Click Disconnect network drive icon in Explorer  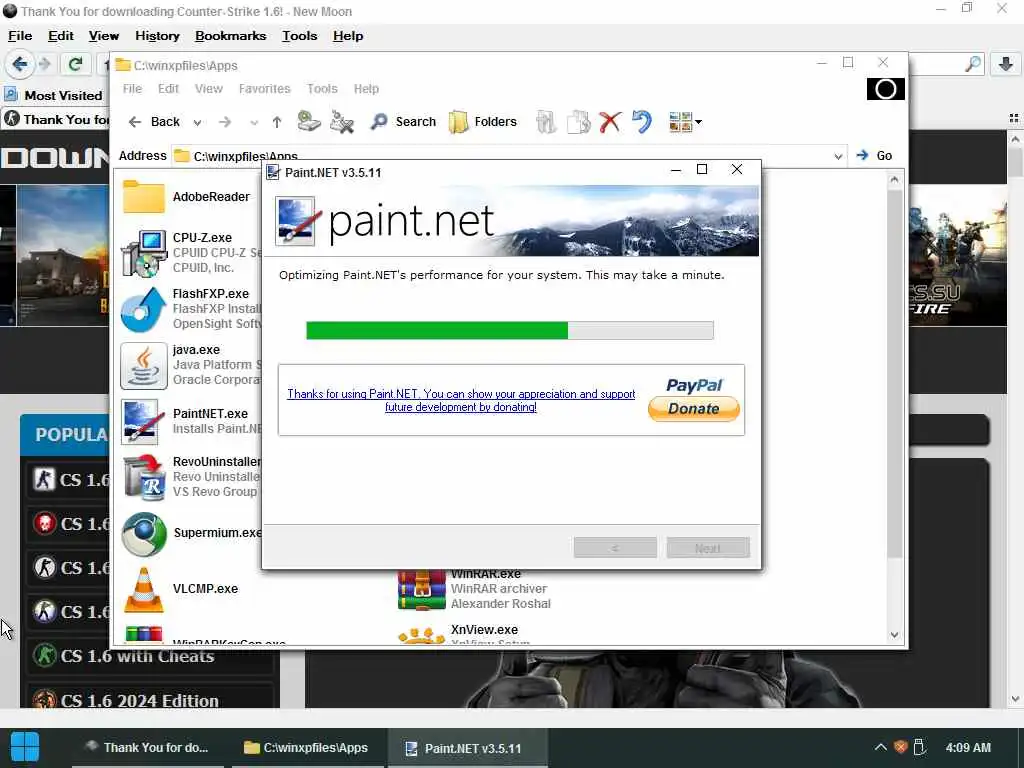(342, 121)
